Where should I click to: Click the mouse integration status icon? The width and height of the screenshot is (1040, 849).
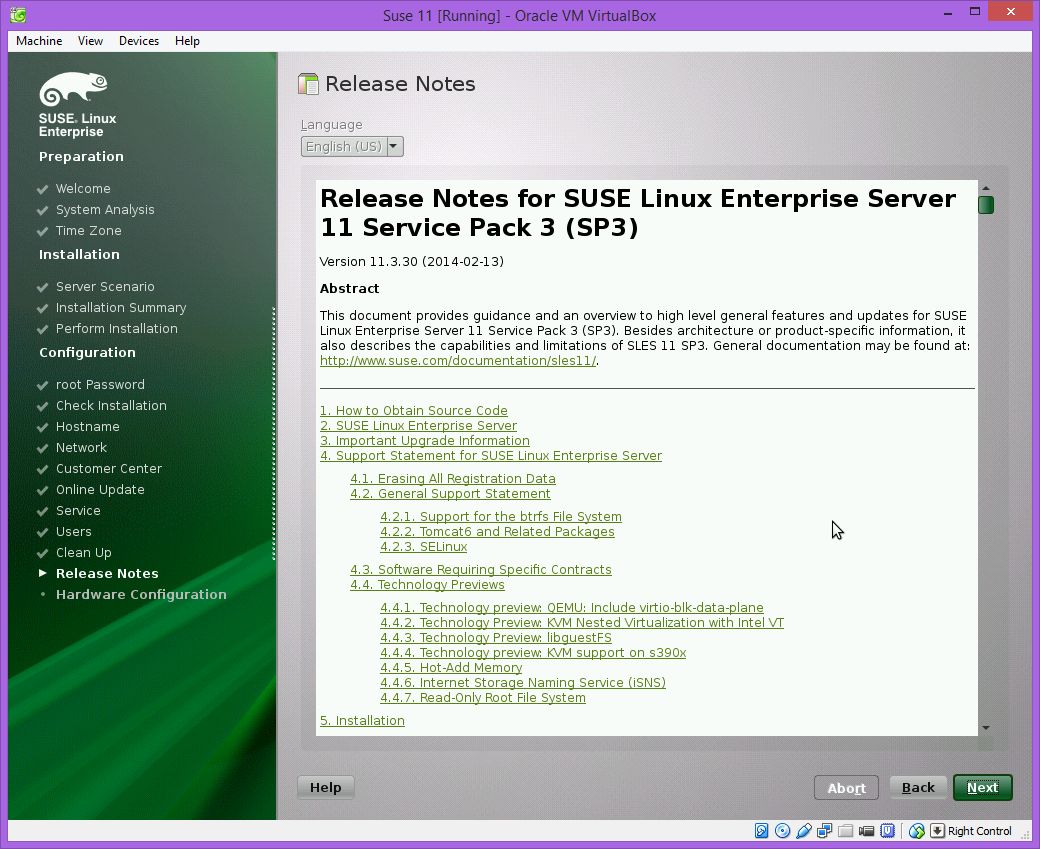tap(917, 830)
